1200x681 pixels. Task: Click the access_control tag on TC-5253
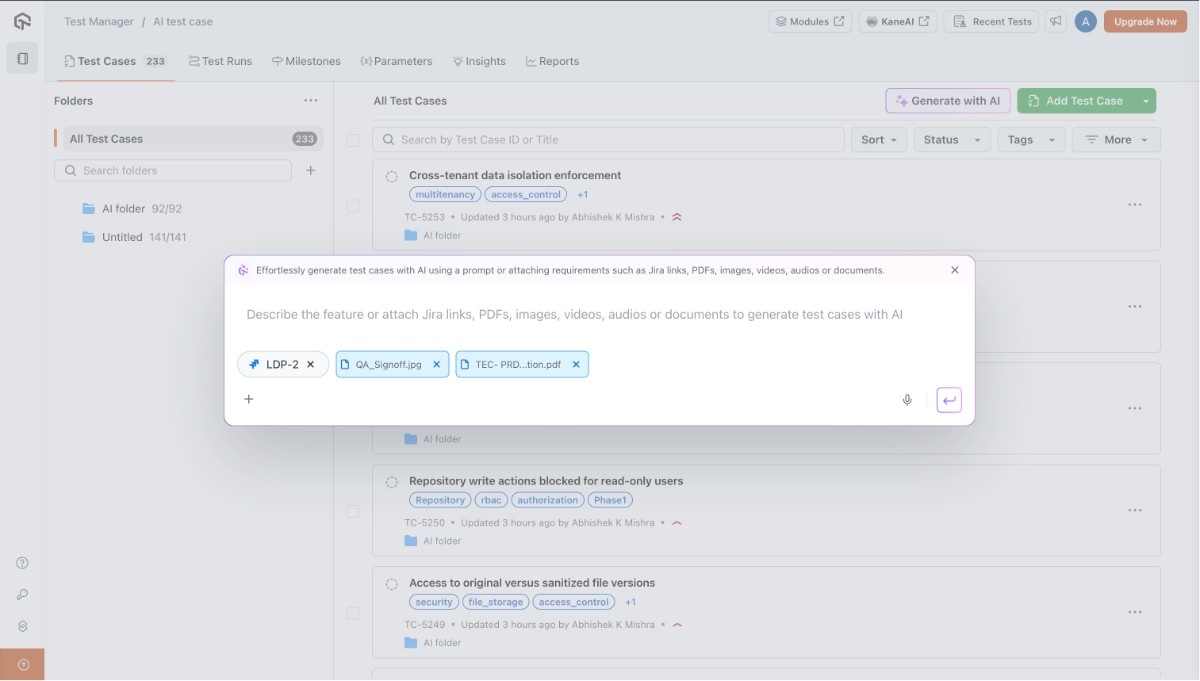pyautogui.click(x=526, y=195)
